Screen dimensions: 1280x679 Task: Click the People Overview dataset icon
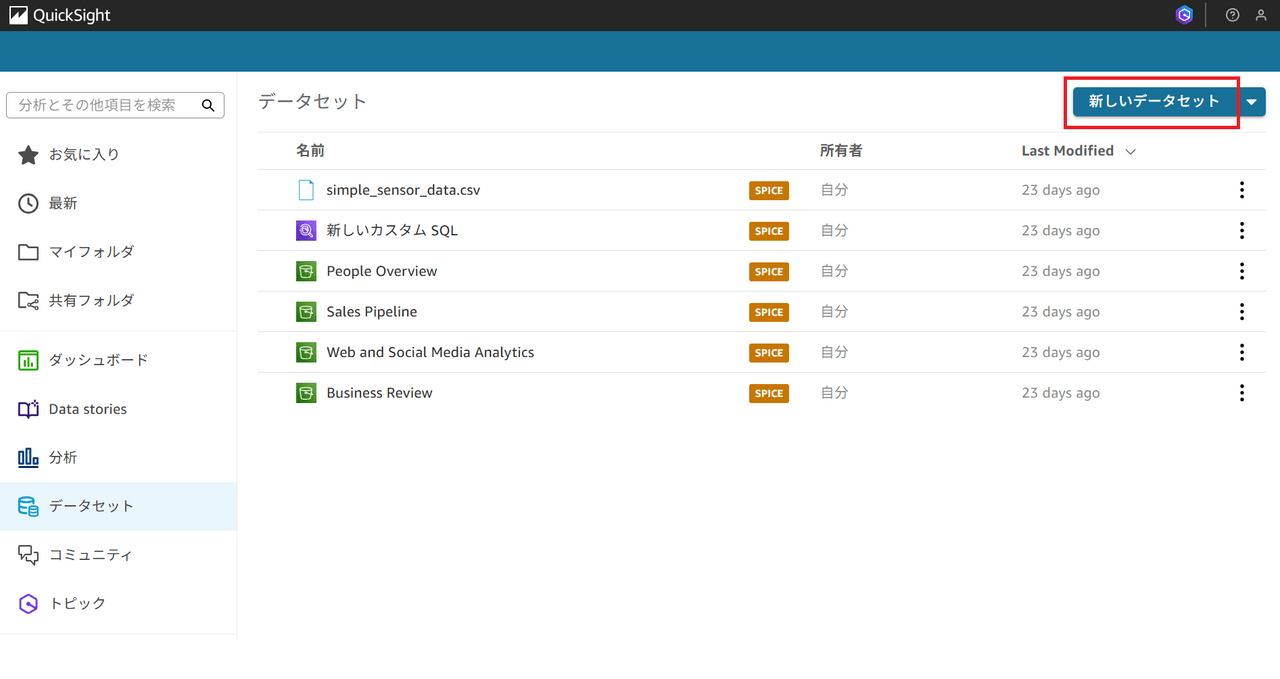tap(306, 271)
